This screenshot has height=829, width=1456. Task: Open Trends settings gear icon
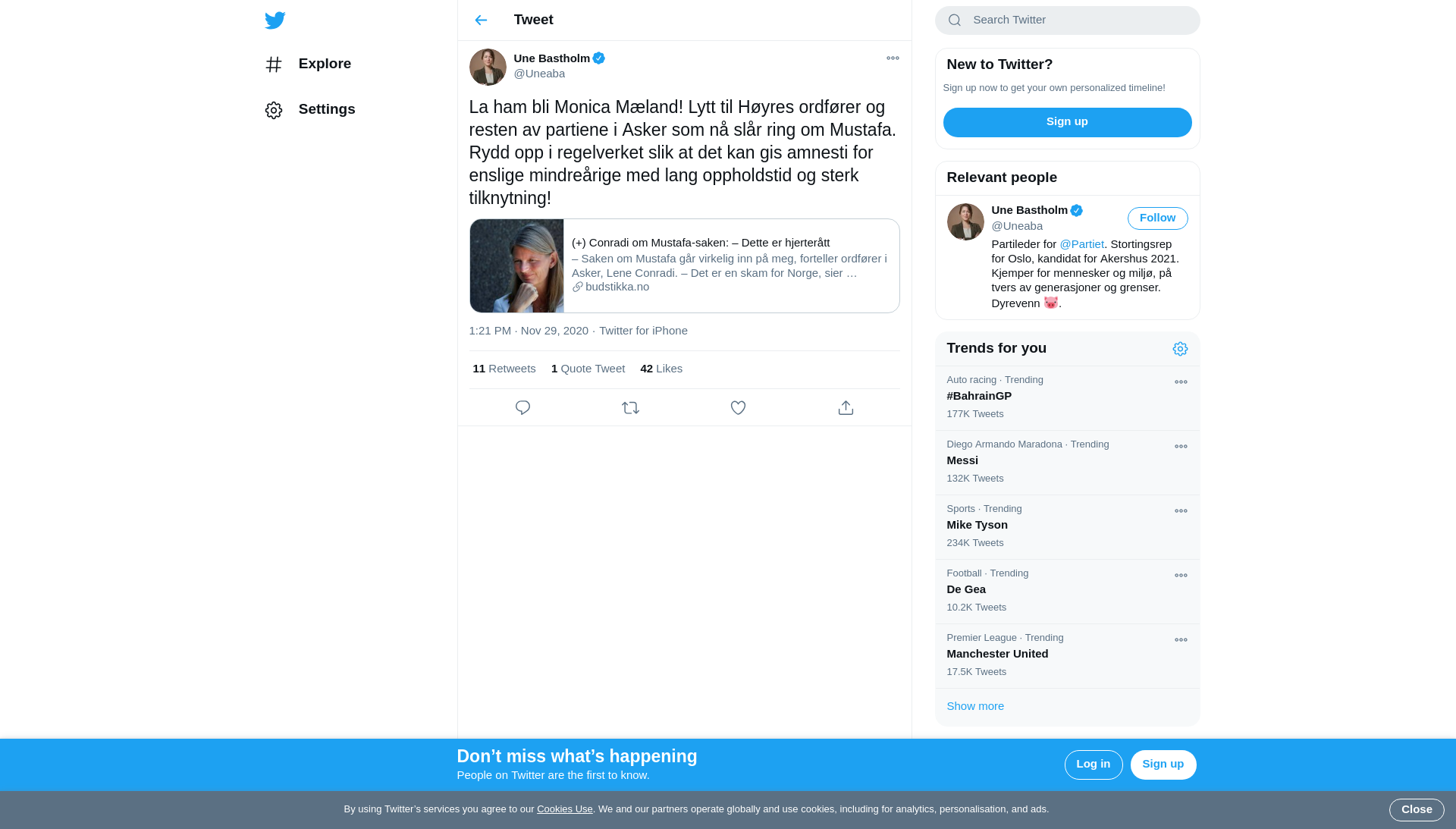point(1180,349)
